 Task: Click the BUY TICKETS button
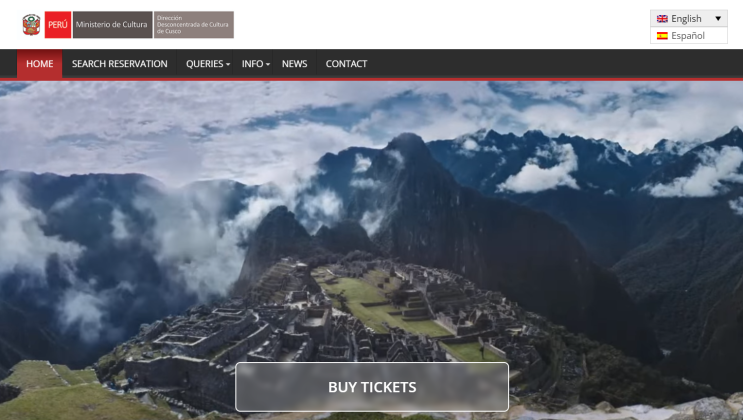pos(372,387)
